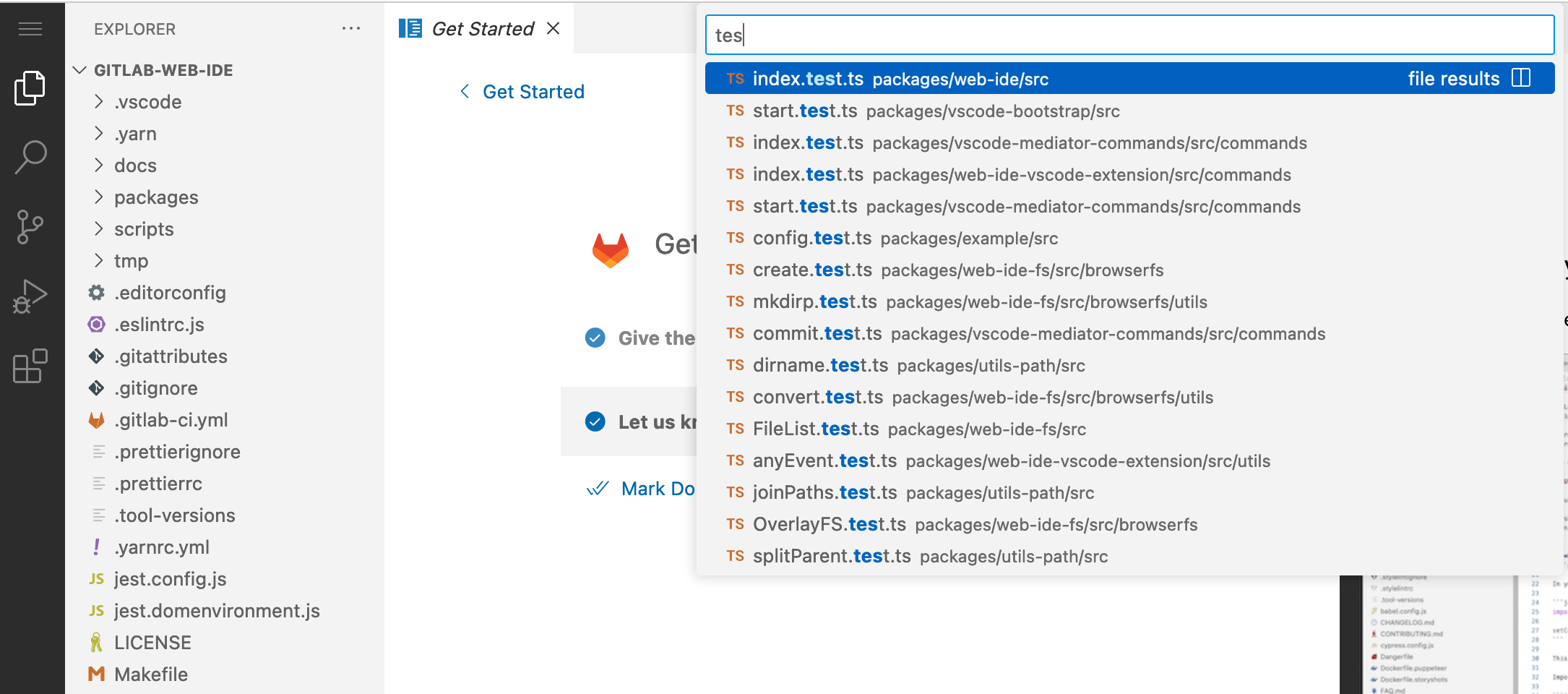1568x694 pixels.
Task: Click the TS icon beside start.test.ts result
Action: pos(735,111)
